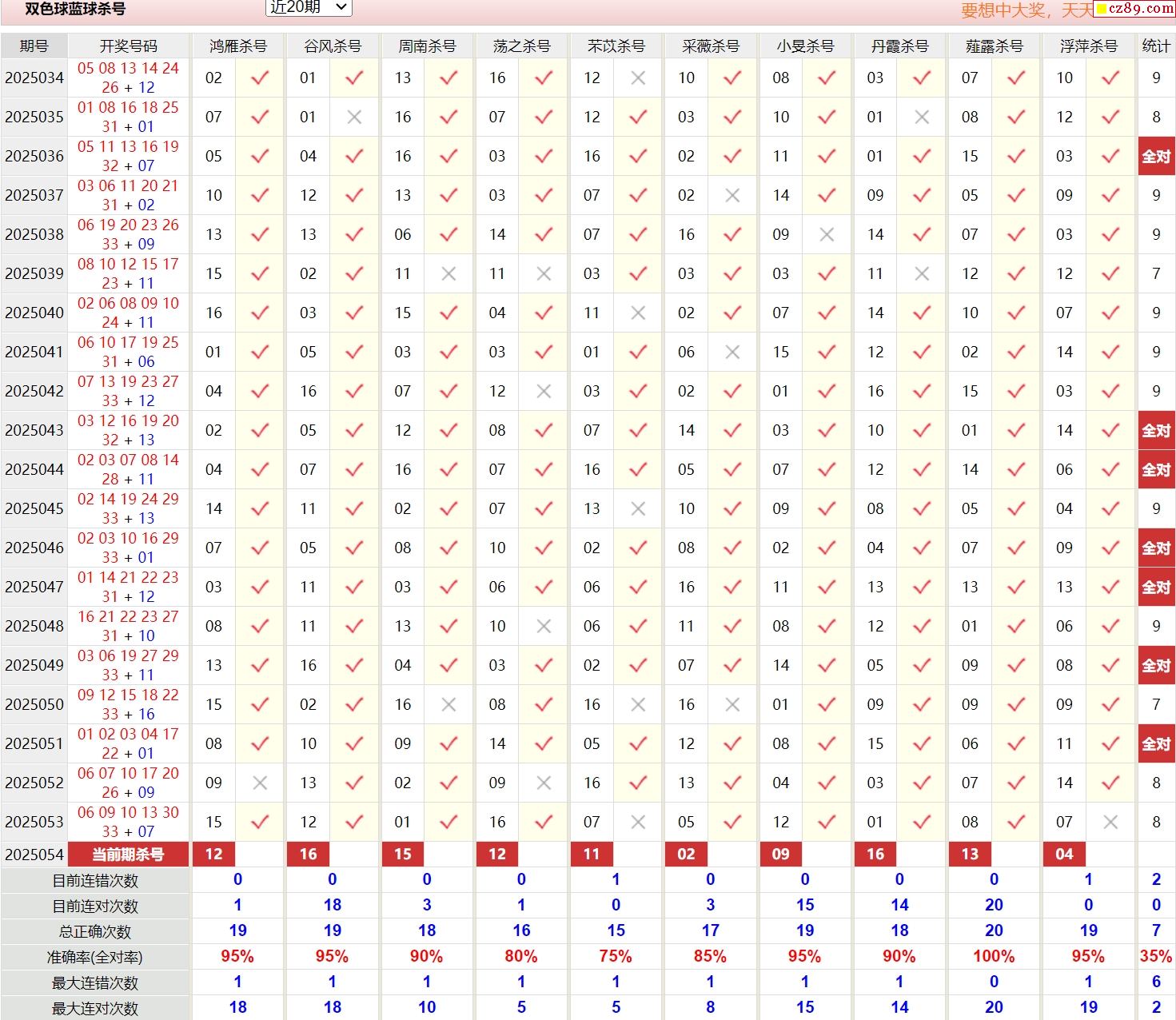Click the red 09 under 小旻杀号 for 2025054

[x=780, y=855]
